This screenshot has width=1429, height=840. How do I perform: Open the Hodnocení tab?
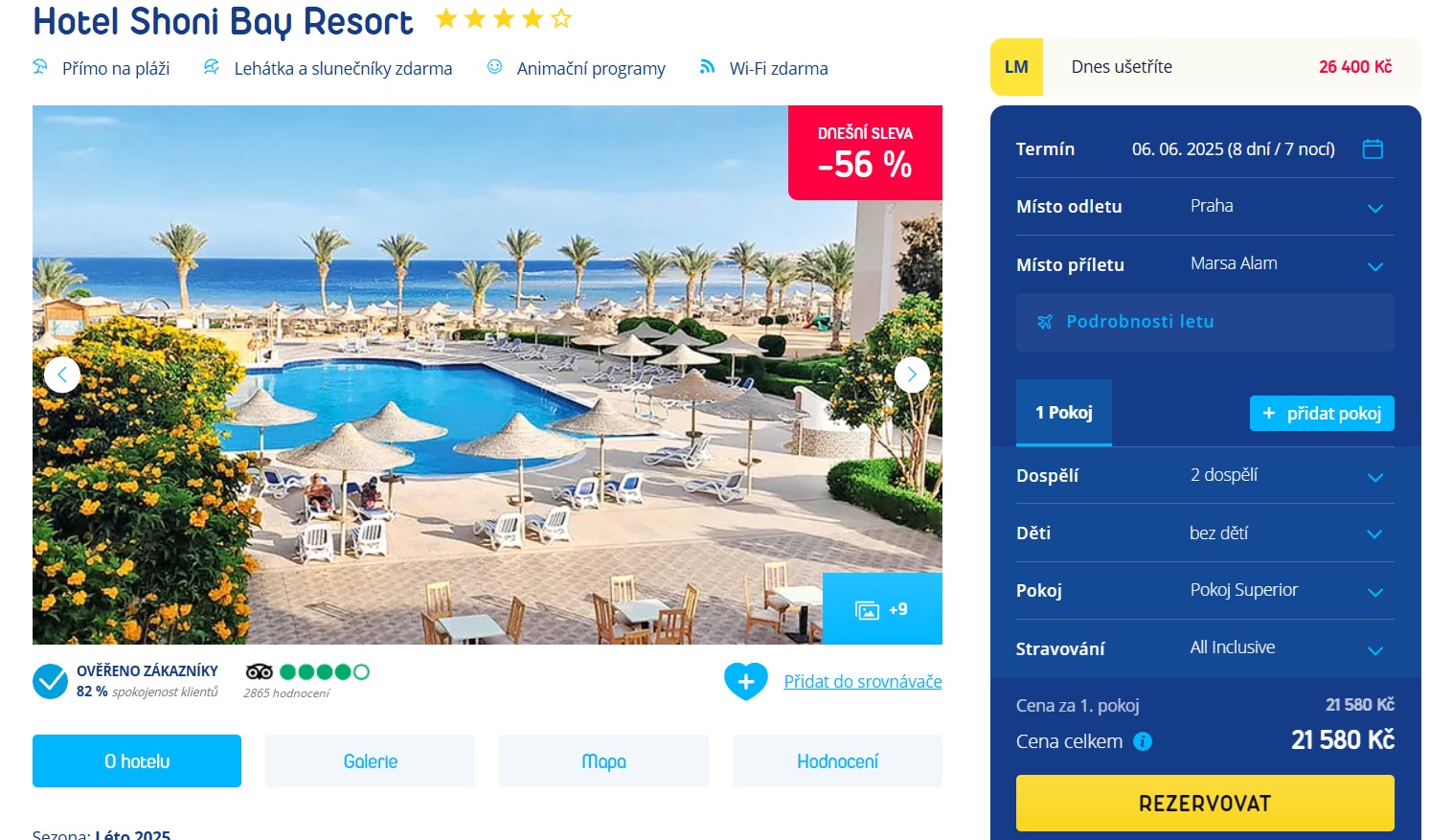point(837,761)
